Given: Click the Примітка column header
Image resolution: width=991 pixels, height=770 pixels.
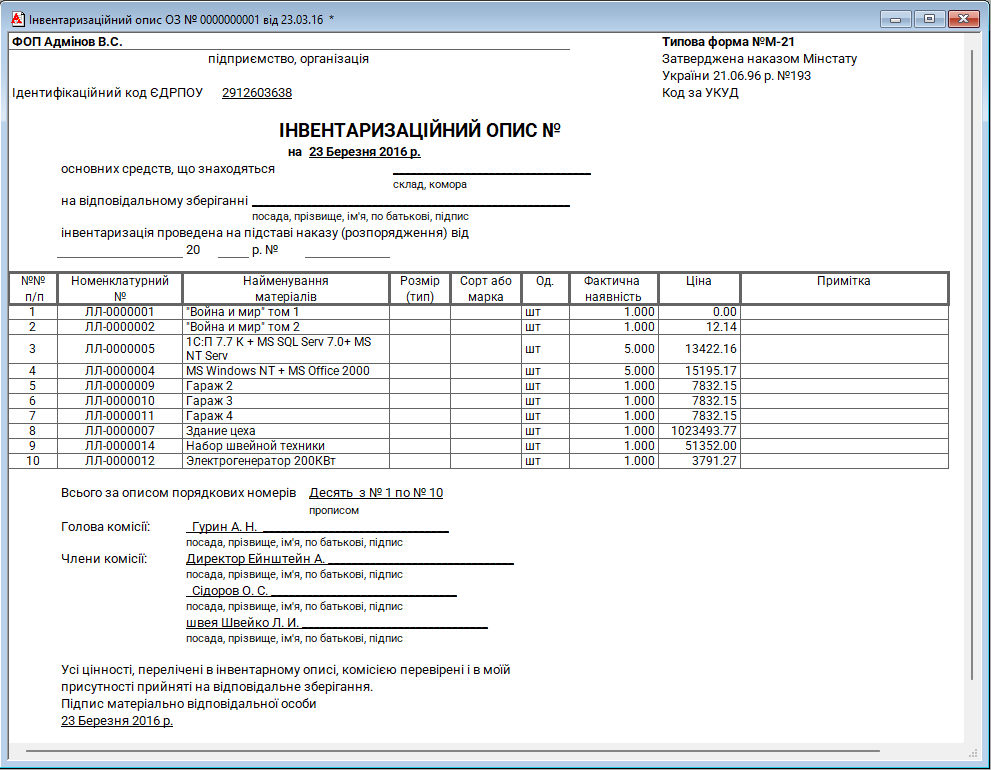Looking at the screenshot, I should [843, 281].
